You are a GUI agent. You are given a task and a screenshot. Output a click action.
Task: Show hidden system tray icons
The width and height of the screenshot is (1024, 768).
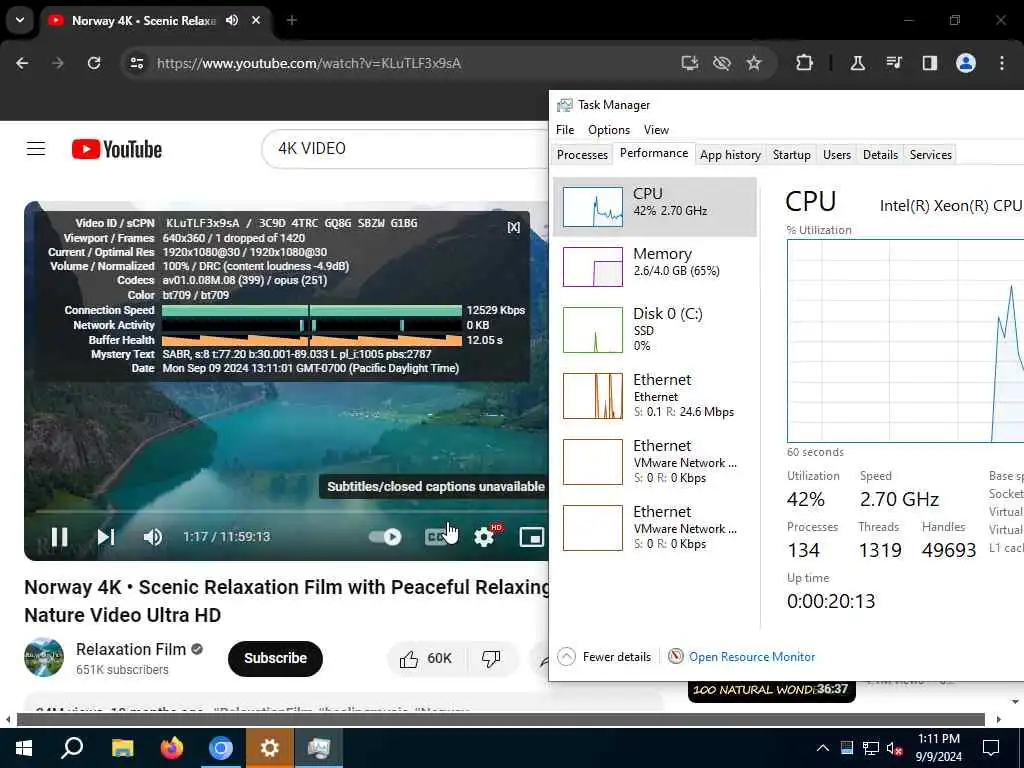[x=823, y=748]
